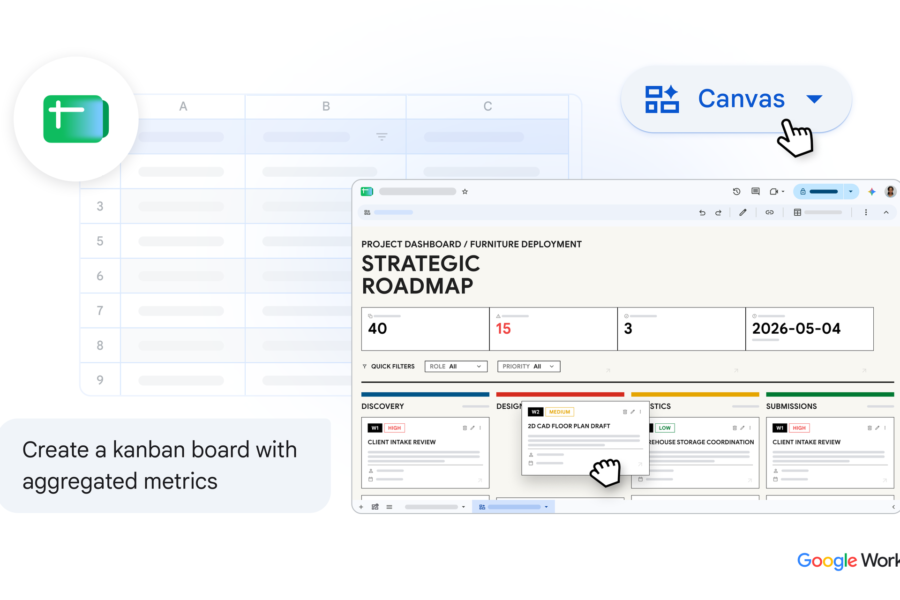
Task: Open the Canvas dropdown pill
Action: click(x=736, y=99)
